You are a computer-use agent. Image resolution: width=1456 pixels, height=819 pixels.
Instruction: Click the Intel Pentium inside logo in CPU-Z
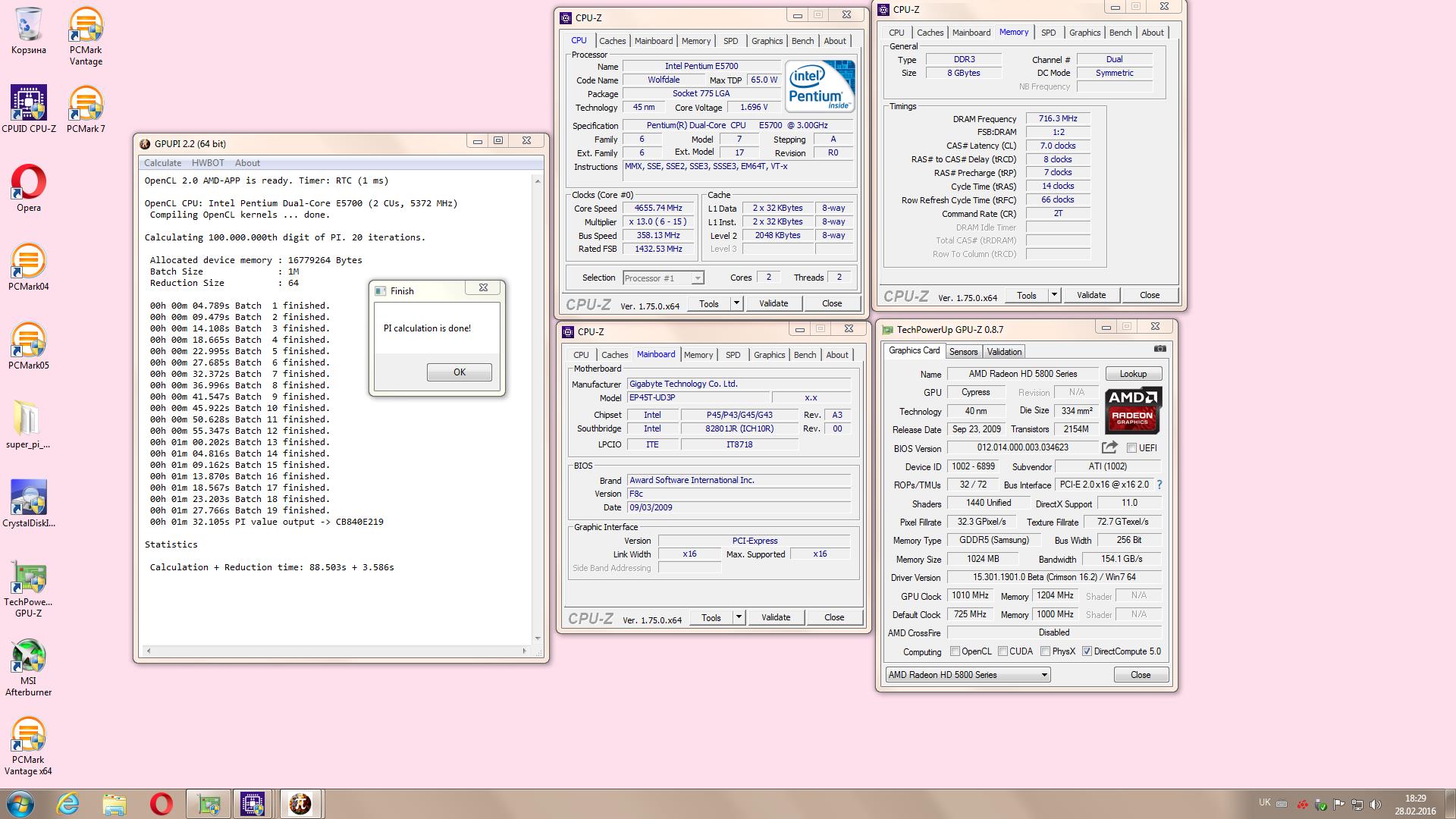pos(820,86)
